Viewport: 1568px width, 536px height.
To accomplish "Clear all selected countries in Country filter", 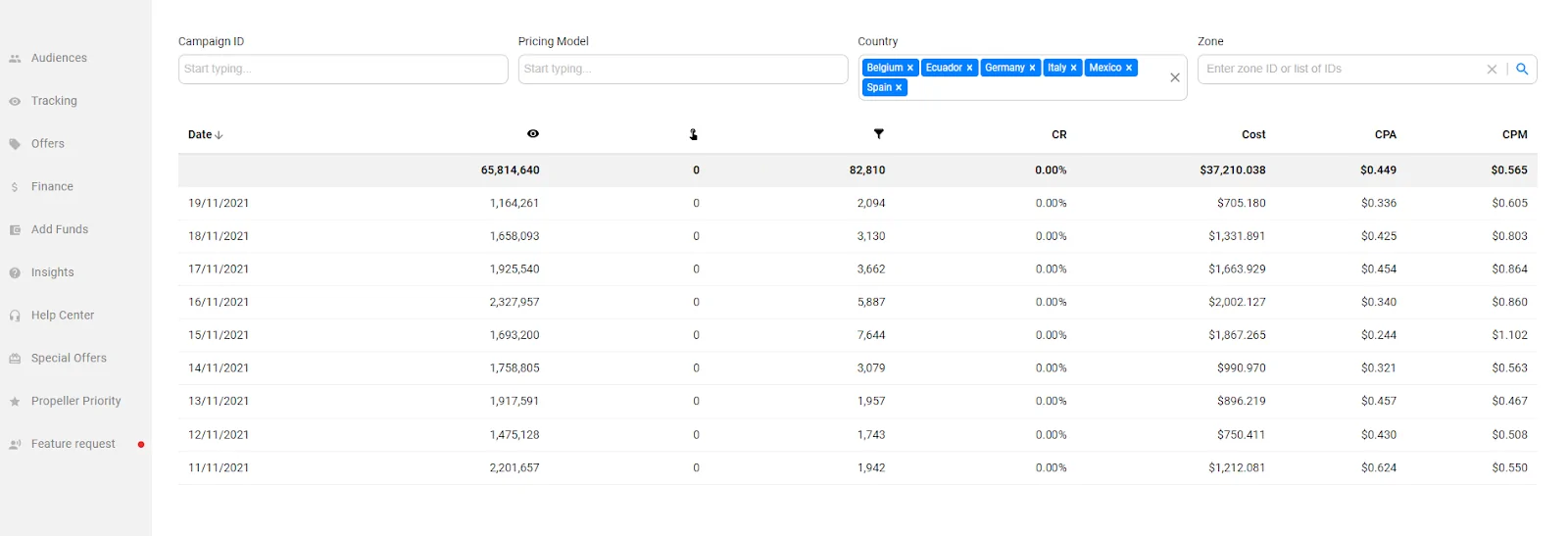I will [1174, 78].
